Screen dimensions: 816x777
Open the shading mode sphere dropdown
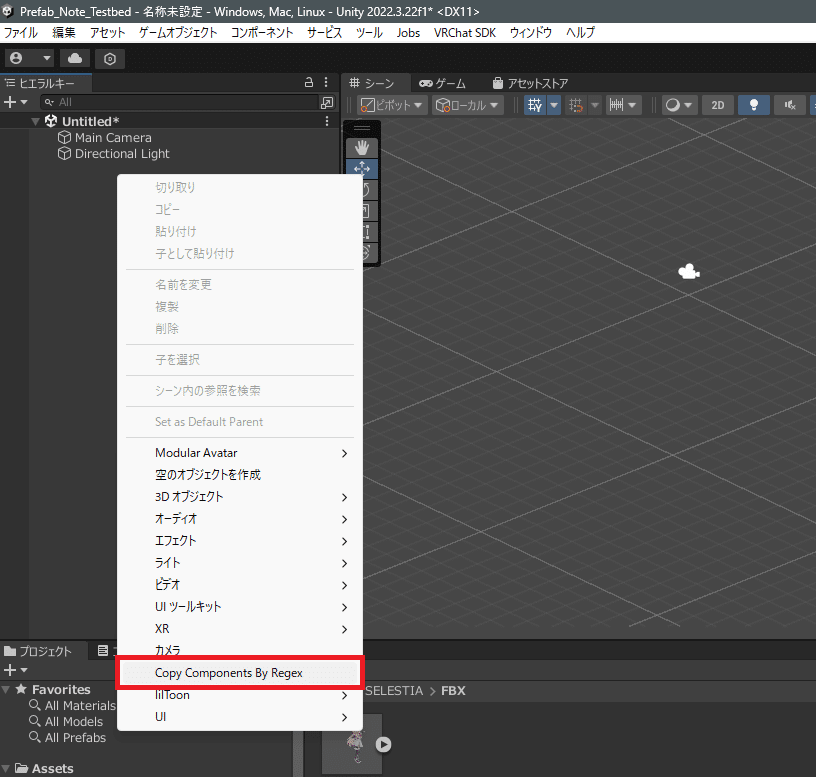(678, 104)
